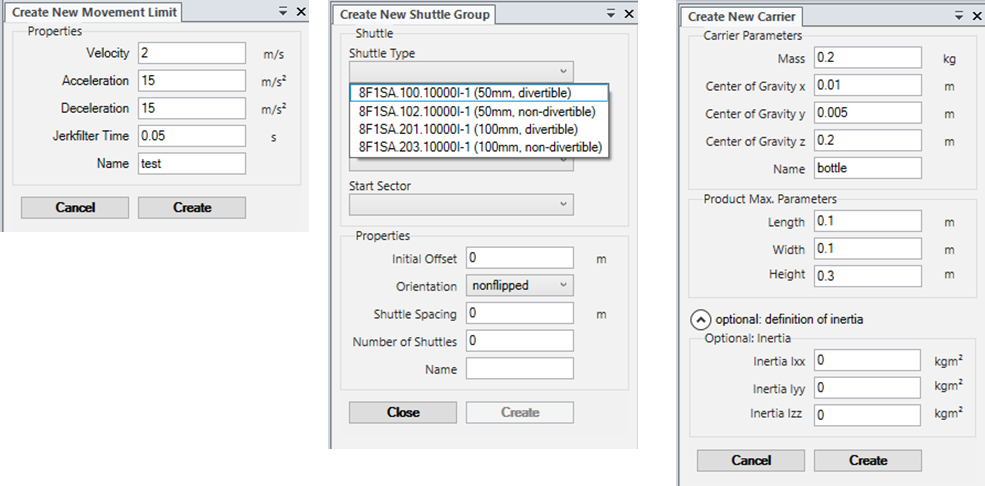Choose 8F1SA.102.10000I-1 (50mm, non-divertible) shuttle
Image resolution: width=985 pixels, height=486 pixels.
[478, 111]
